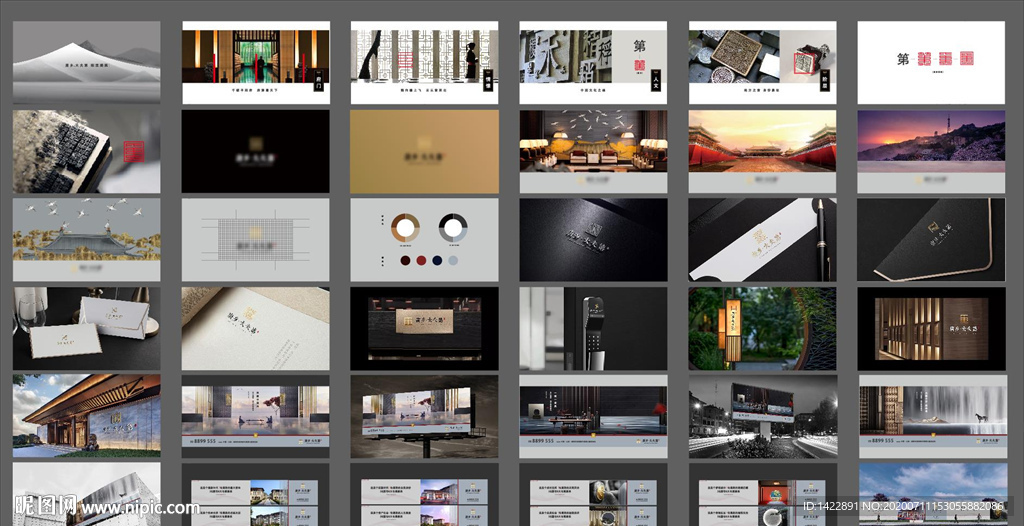The height and width of the screenshot is (526, 1024).
Task: Select the navy blue circle swatch
Action: pos(437,260)
